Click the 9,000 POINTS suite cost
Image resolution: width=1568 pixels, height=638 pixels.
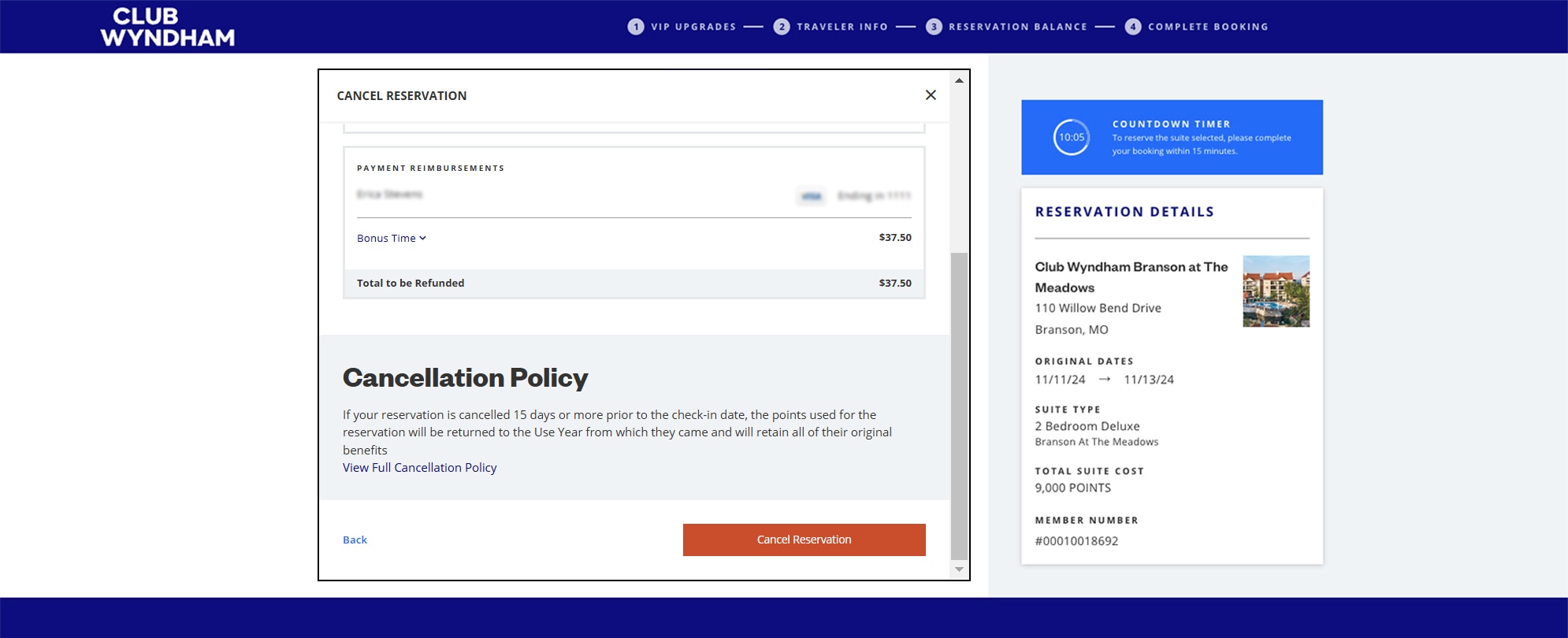(1072, 488)
